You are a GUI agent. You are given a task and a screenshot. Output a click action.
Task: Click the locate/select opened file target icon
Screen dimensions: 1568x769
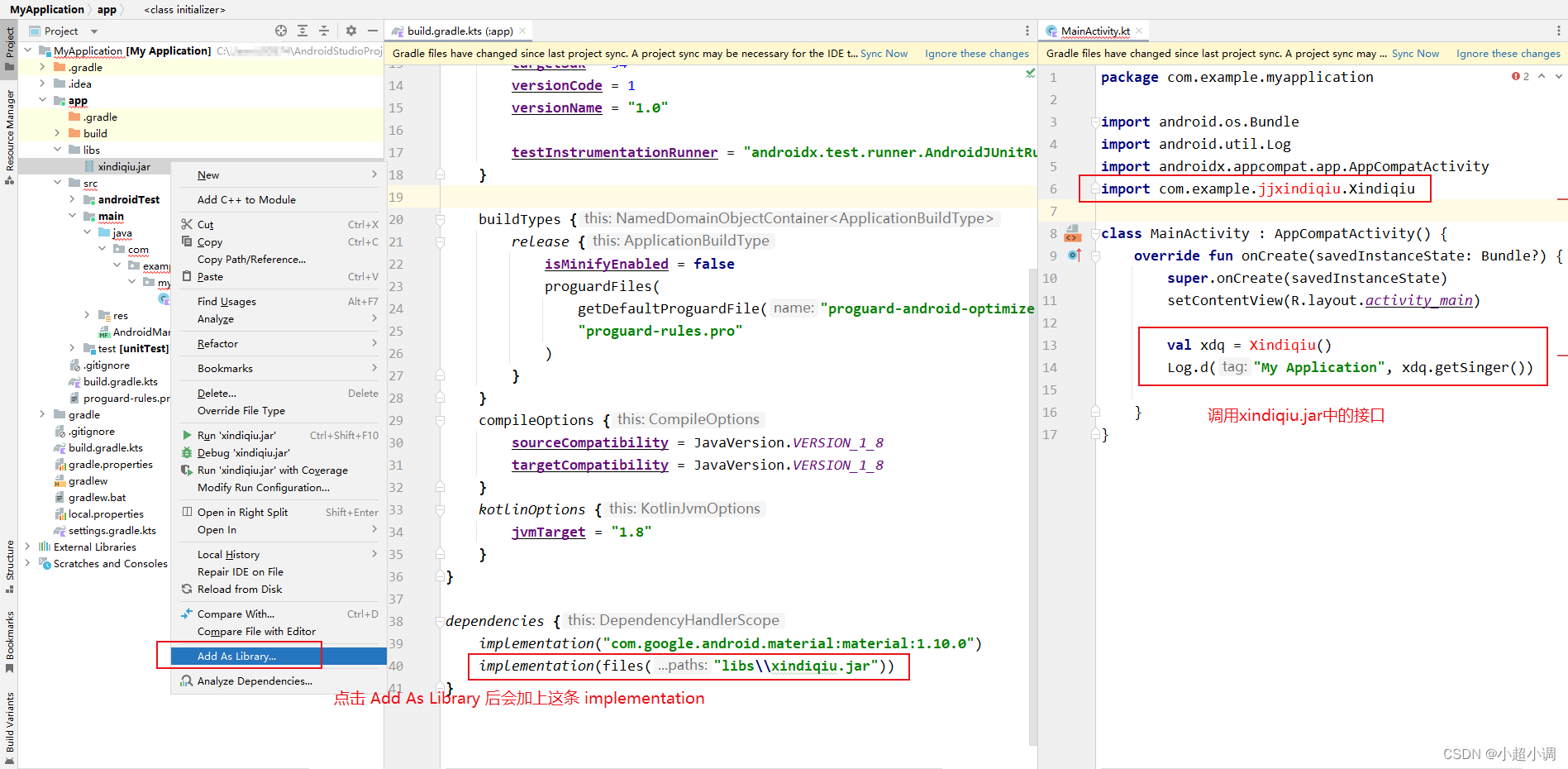281,31
